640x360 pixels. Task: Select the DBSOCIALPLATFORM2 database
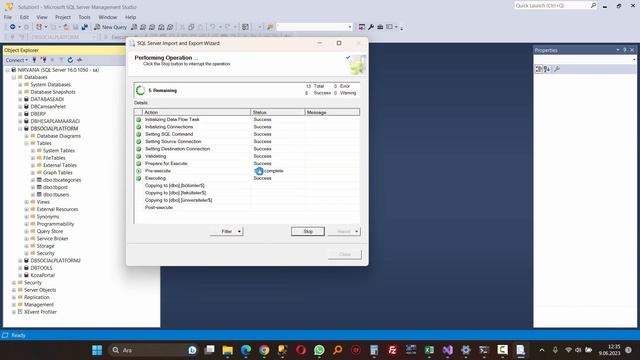(x=56, y=260)
